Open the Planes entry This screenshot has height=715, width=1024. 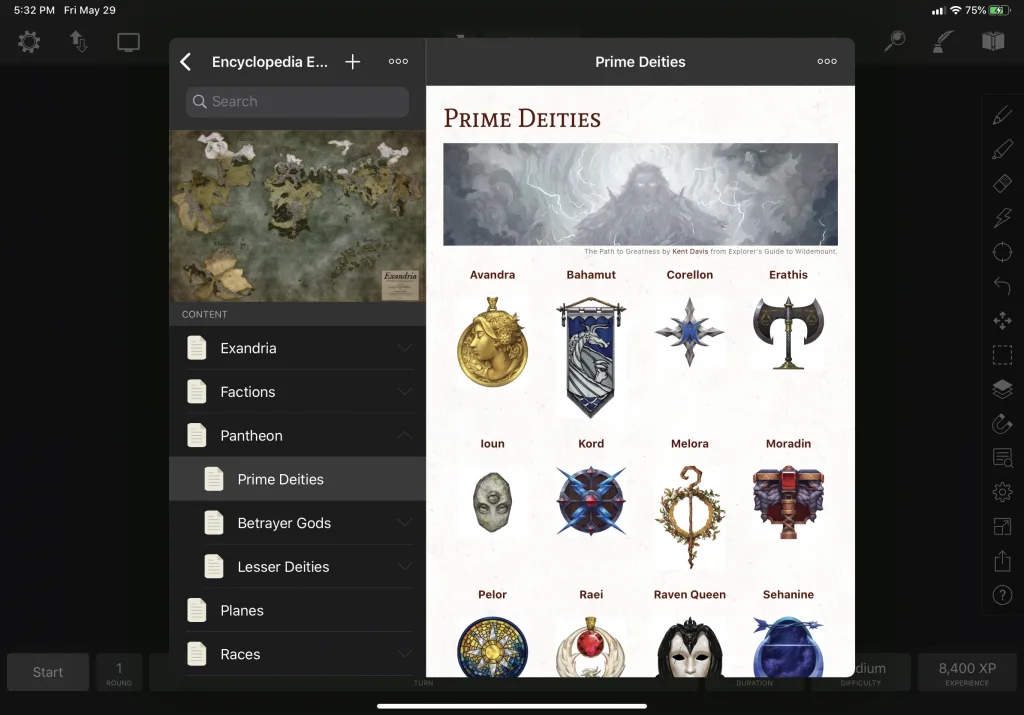pyautogui.click(x=297, y=611)
